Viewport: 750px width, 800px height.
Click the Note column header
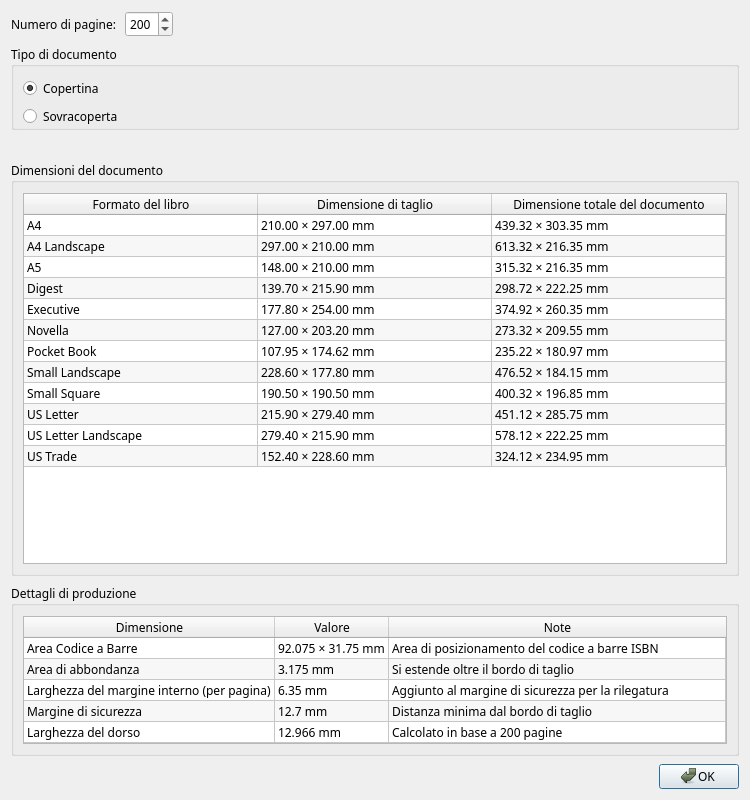click(557, 627)
